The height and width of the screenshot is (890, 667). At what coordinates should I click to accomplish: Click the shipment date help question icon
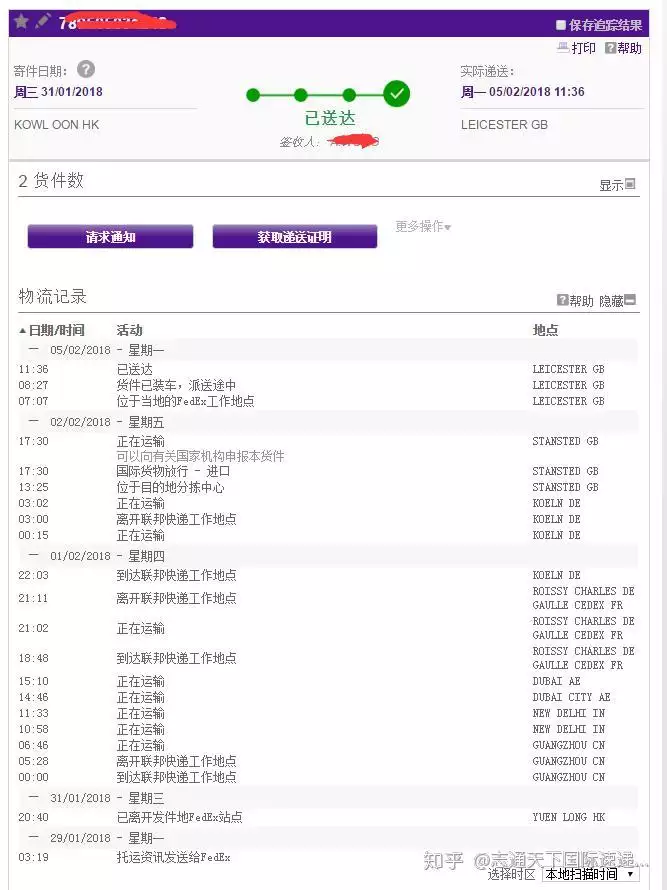click(86, 69)
